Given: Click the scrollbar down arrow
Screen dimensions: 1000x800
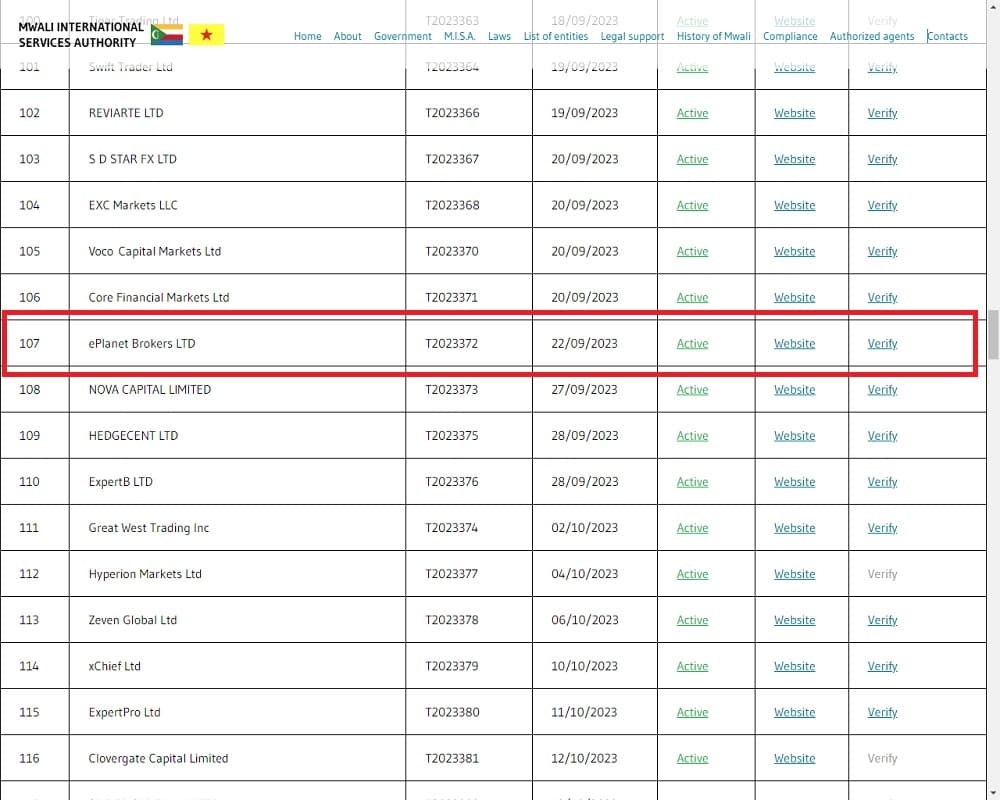Looking at the screenshot, I should (x=993, y=794).
